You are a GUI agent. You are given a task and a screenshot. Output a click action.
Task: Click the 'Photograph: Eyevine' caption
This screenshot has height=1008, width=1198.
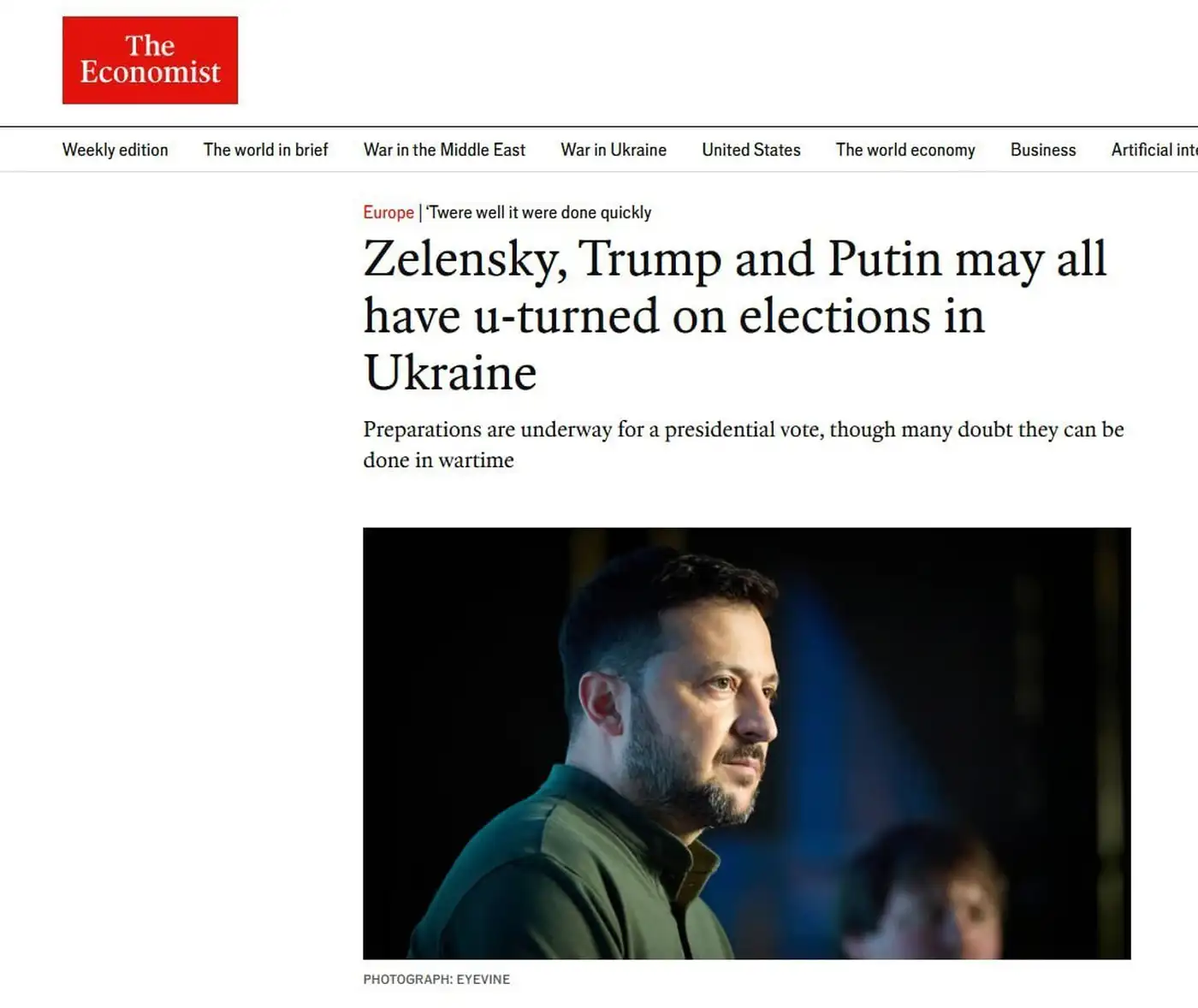(436, 979)
